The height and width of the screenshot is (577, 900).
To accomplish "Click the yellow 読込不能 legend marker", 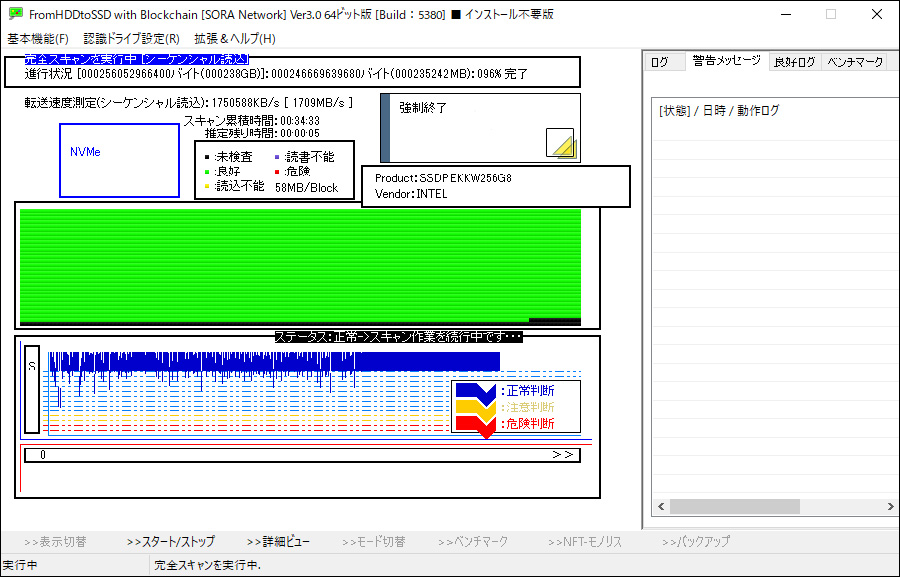I will 207,186.
